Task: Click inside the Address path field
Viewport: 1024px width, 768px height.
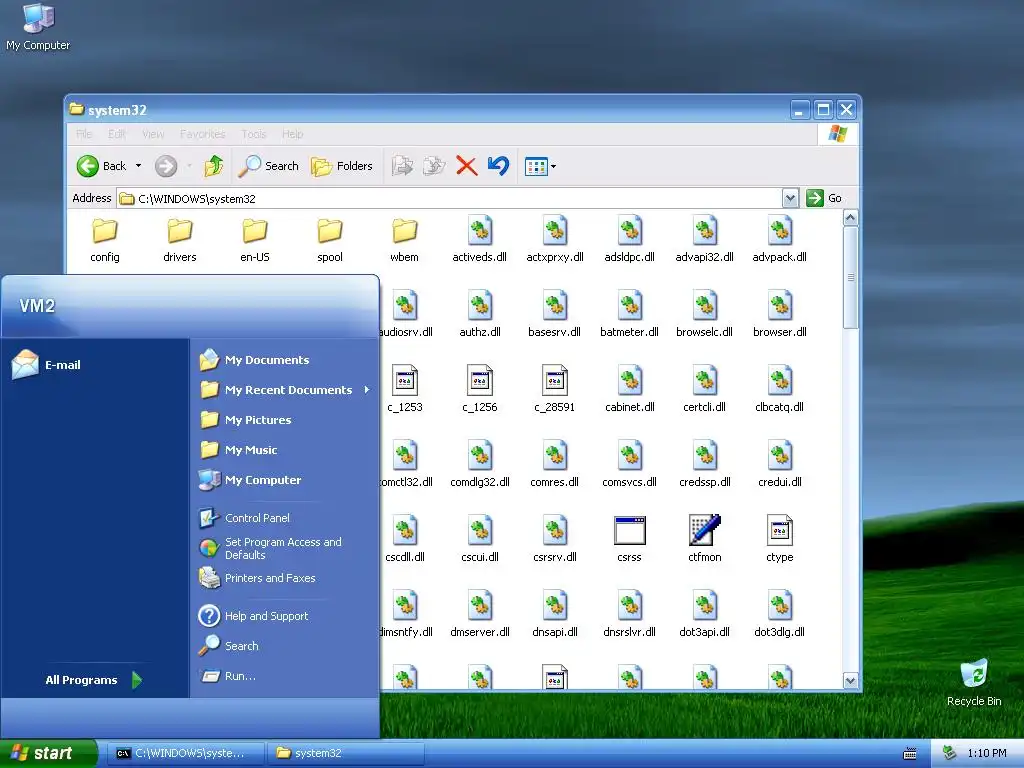Action: [x=449, y=198]
